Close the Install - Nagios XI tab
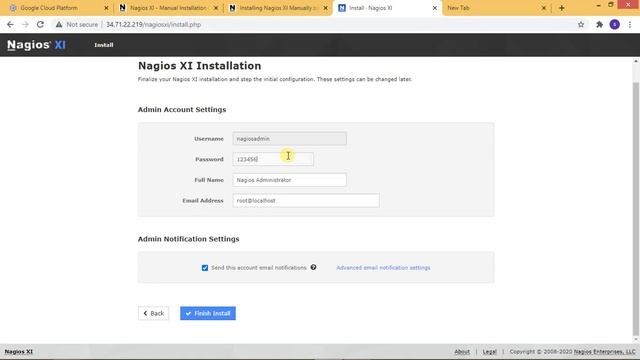This screenshot has height=360, width=640. [435, 8]
